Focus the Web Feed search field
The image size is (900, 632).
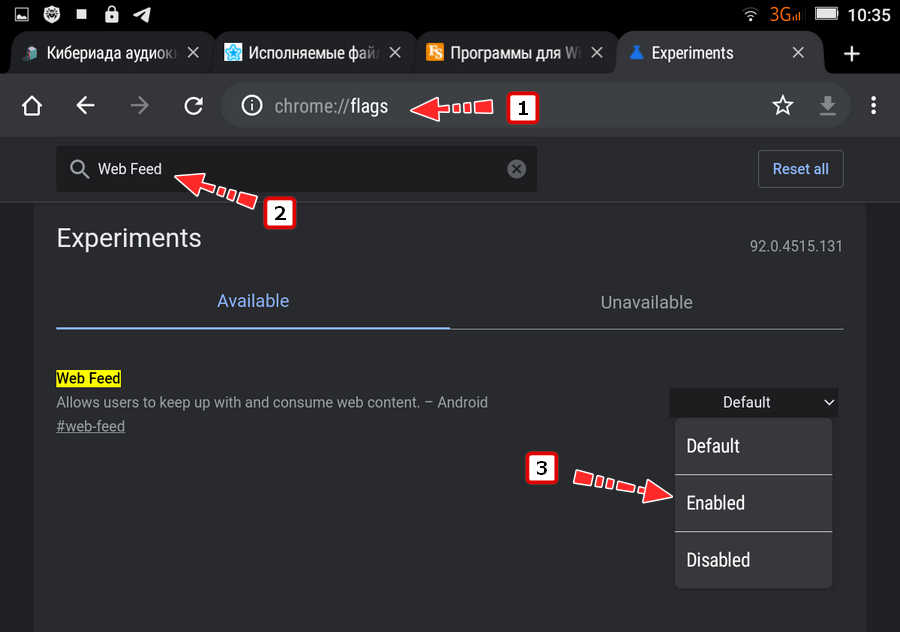pos(296,169)
